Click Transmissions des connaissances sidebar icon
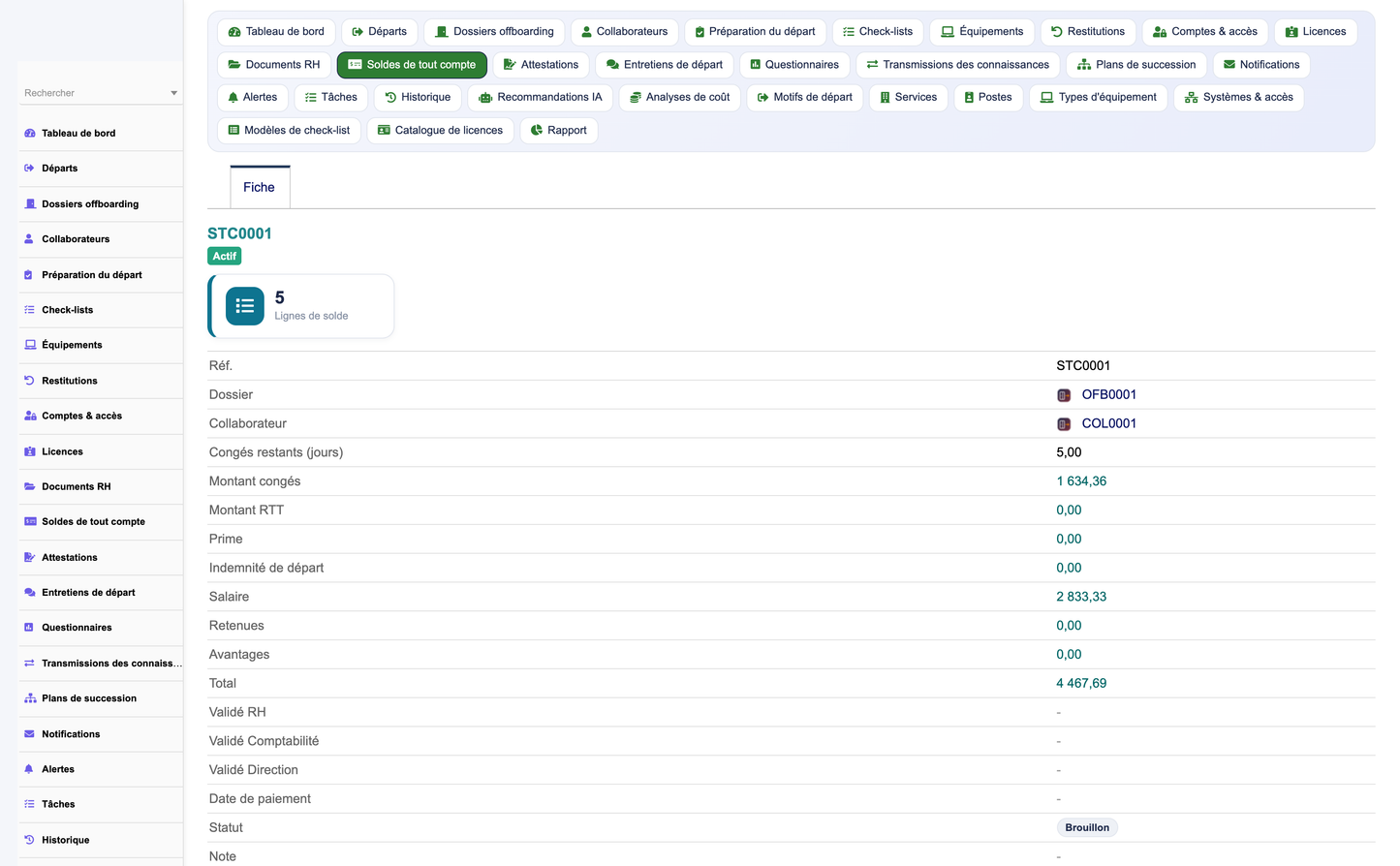 (x=30, y=664)
